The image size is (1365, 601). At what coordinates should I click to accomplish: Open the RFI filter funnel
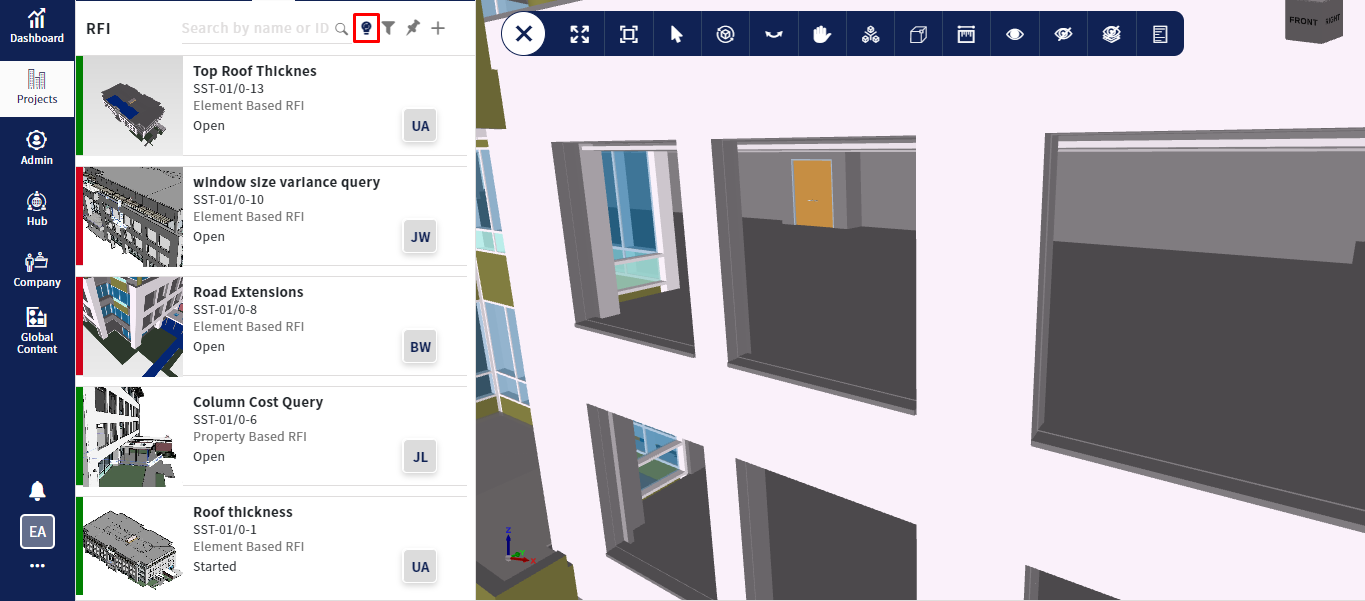point(389,28)
